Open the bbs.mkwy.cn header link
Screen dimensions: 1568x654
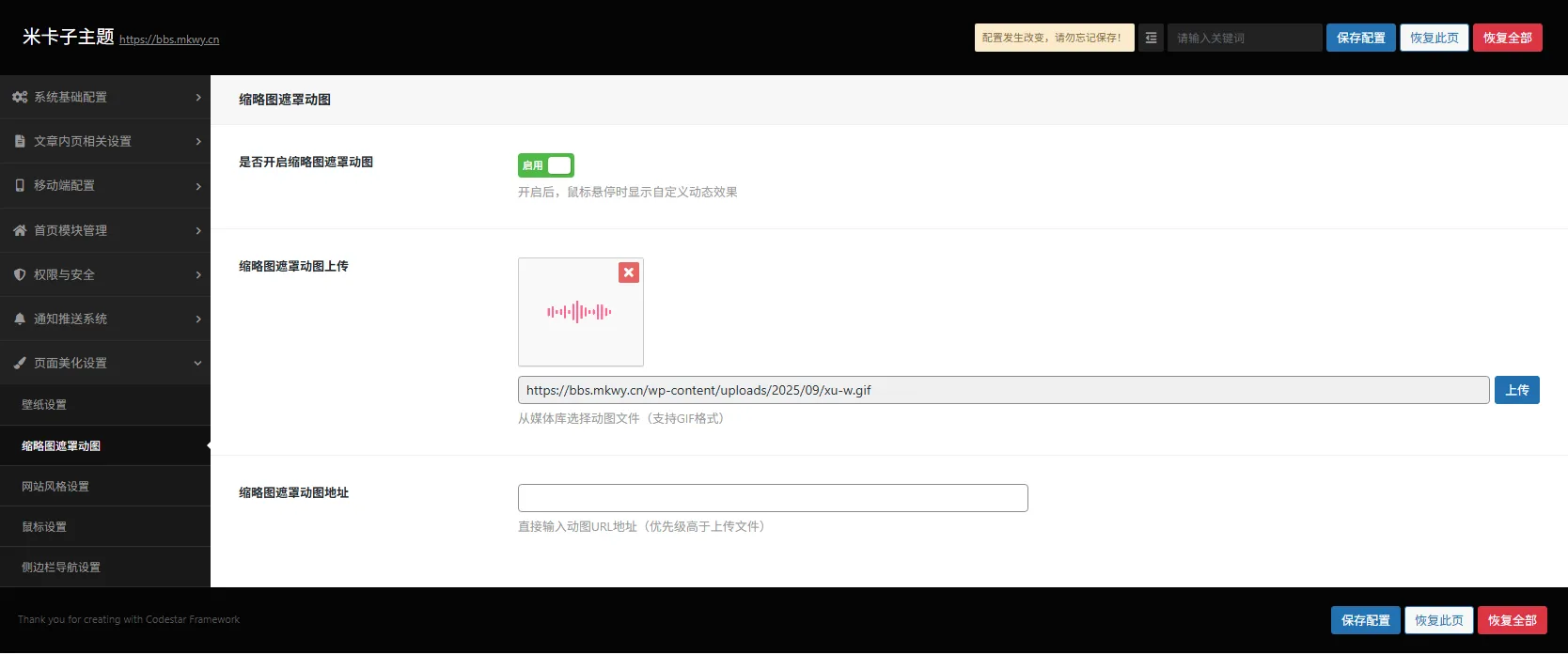point(169,39)
